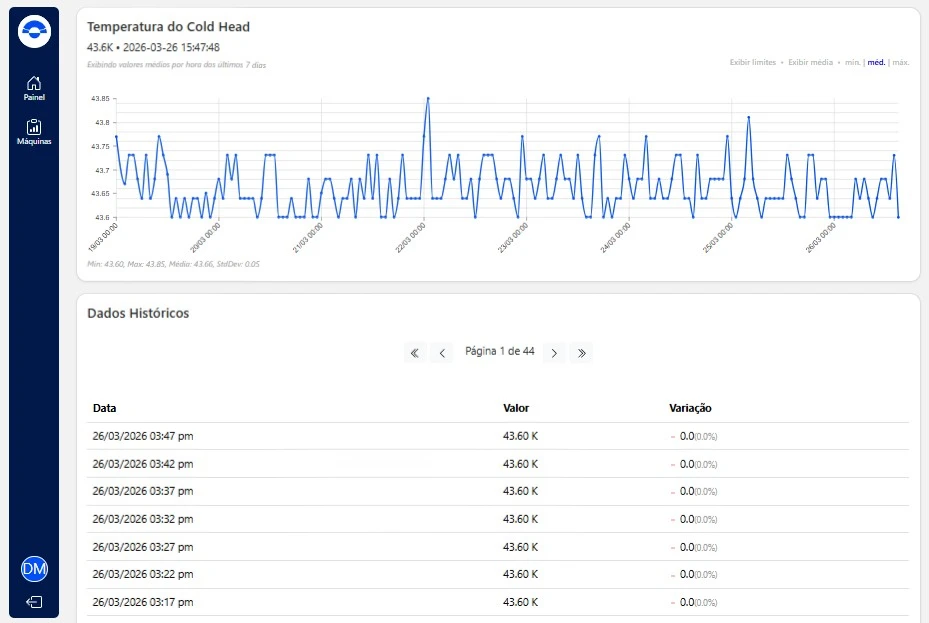Jump to the last history page

click(x=582, y=353)
